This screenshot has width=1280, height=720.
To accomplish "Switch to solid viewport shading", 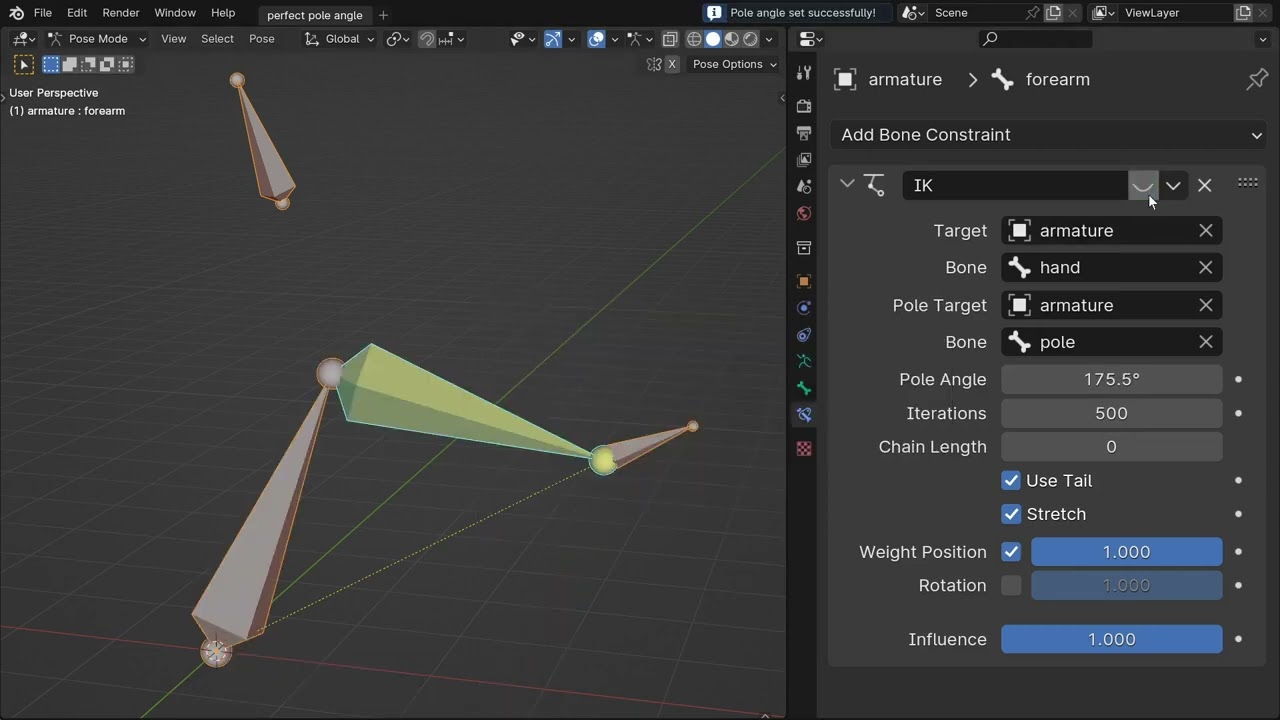I will (713, 39).
